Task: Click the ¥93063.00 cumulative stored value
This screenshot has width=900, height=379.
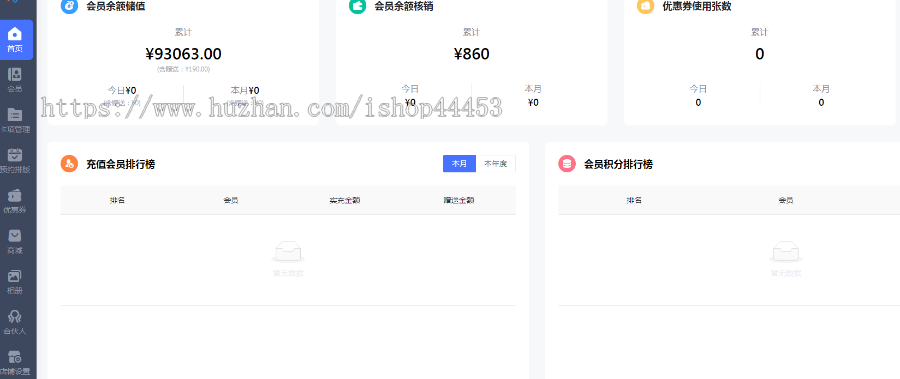Action: pos(184,54)
